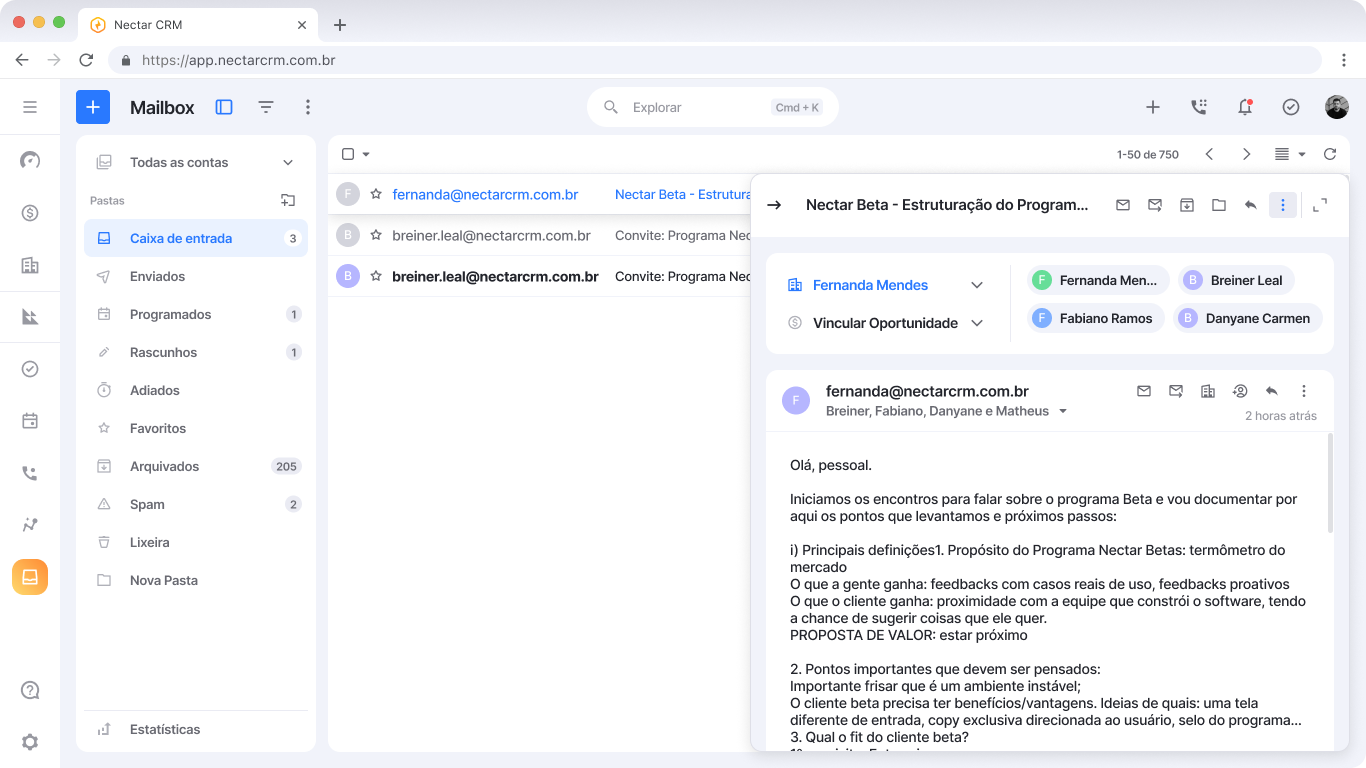This screenshot has height=768, width=1366.
Task: Open the Rascunhos folder
Action: (x=196, y=352)
